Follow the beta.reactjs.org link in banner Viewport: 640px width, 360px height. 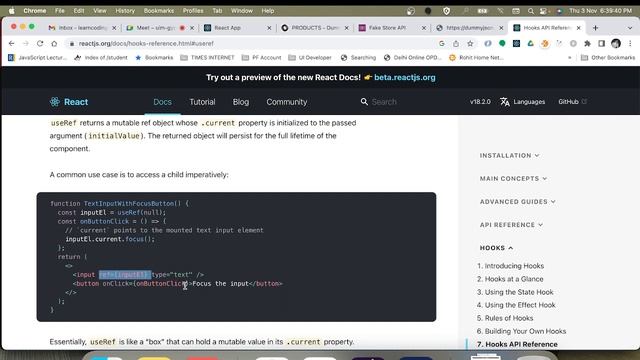click(x=404, y=78)
